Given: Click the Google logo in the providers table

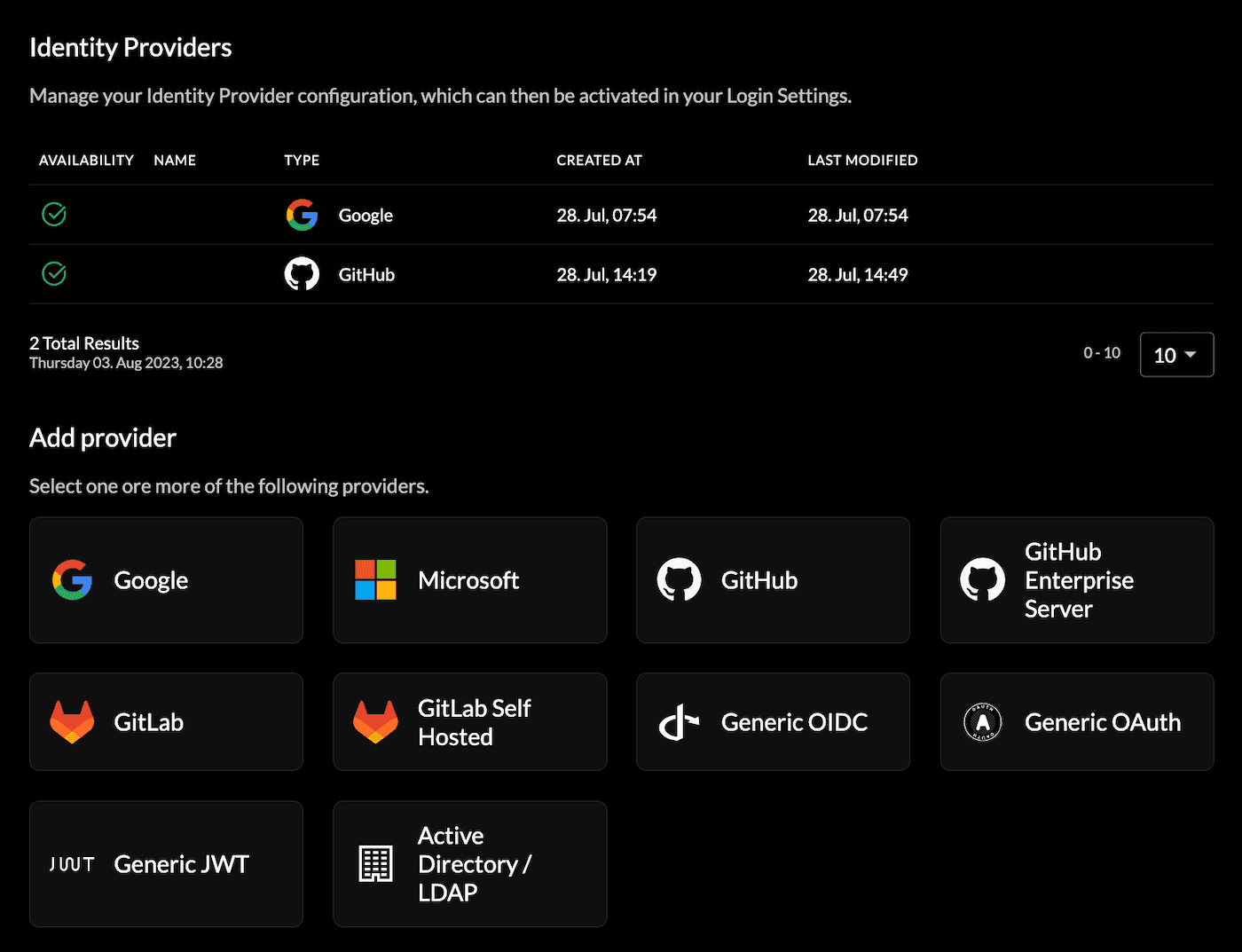Looking at the screenshot, I should click(x=302, y=215).
